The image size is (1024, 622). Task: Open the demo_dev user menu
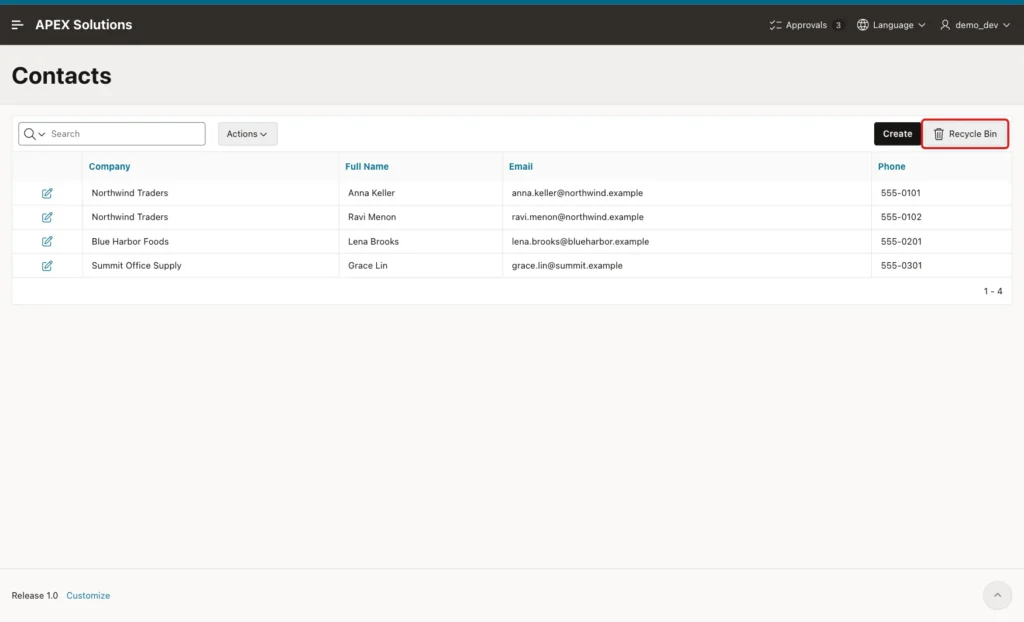(974, 25)
